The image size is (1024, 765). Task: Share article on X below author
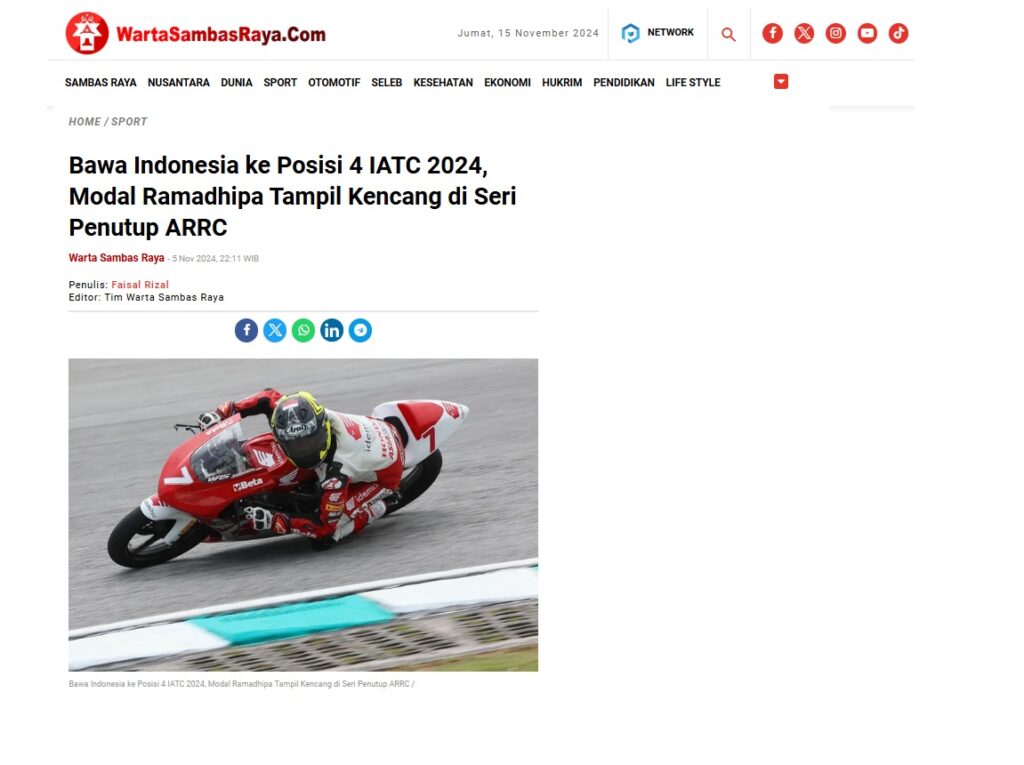[275, 331]
